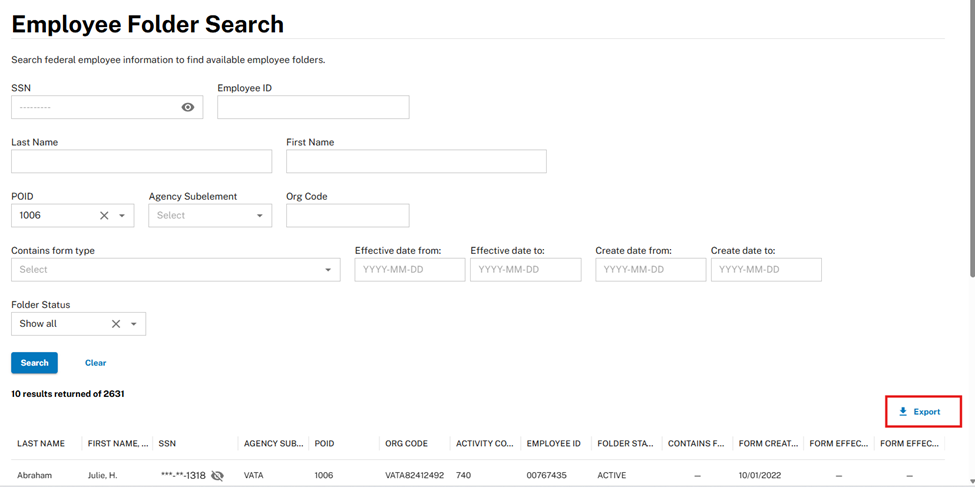Image resolution: width=975 pixels, height=487 pixels.
Task: Sort by EMPLOYEE ID column header
Action: (553, 443)
